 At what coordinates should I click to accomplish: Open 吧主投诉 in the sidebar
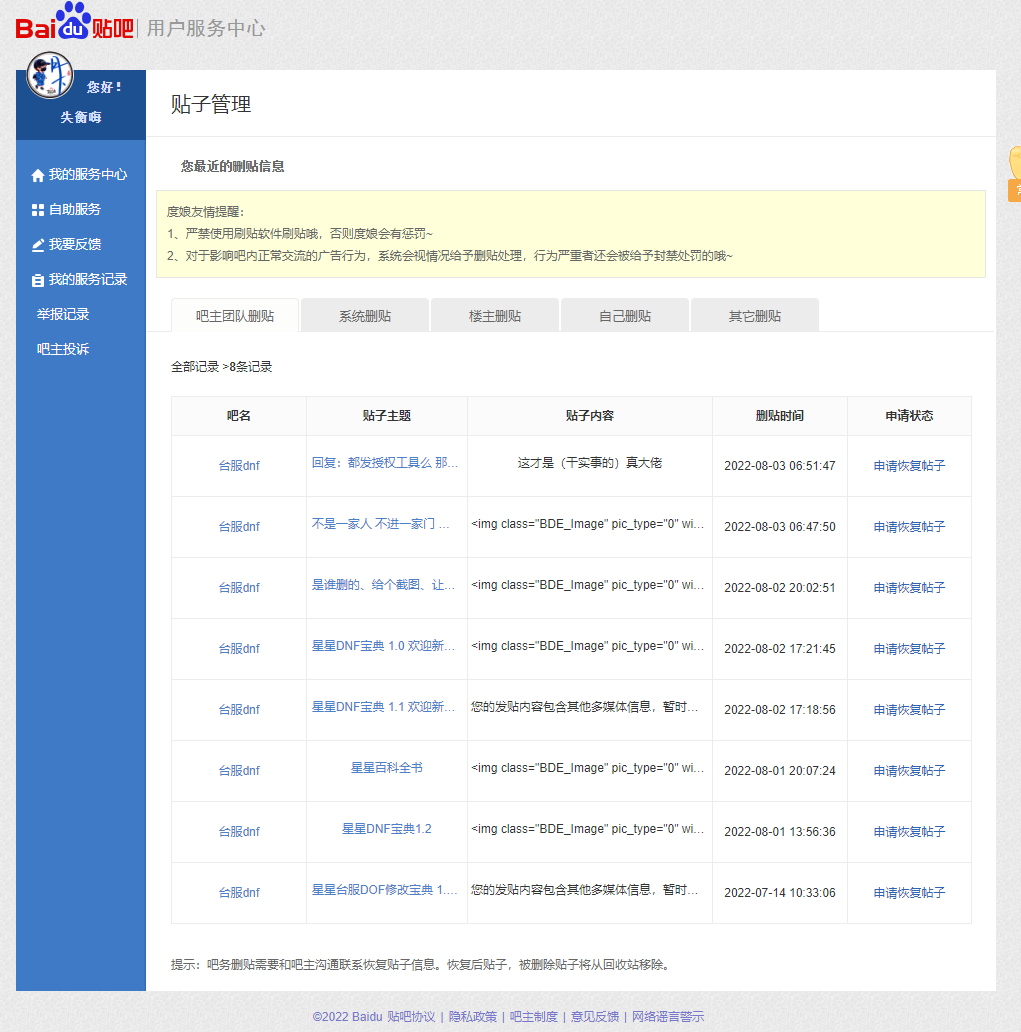pos(63,349)
